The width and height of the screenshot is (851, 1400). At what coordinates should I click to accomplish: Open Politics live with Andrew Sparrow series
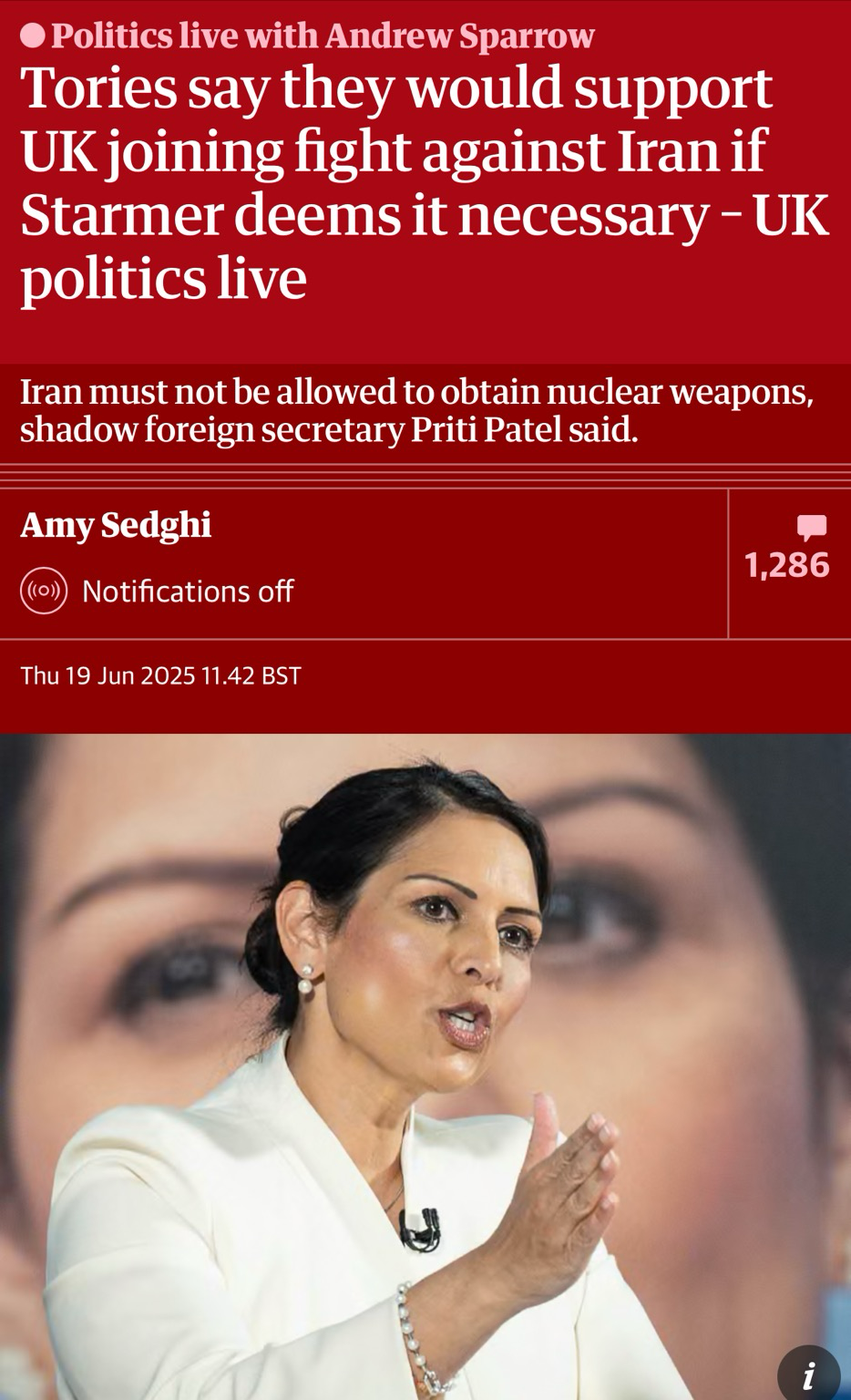323,36
